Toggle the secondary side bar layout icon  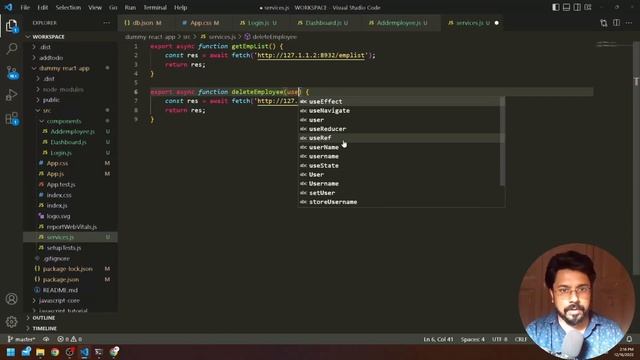click(577, 7)
